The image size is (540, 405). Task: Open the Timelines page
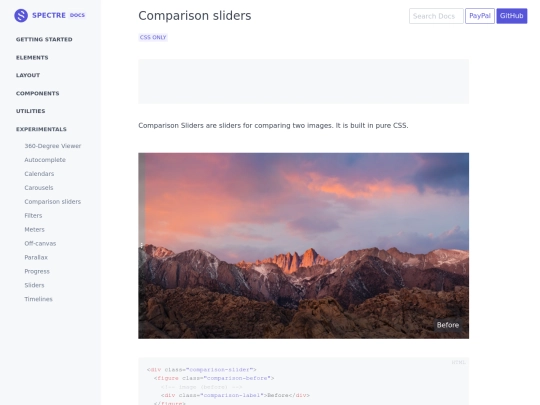pyautogui.click(x=39, y=299)
